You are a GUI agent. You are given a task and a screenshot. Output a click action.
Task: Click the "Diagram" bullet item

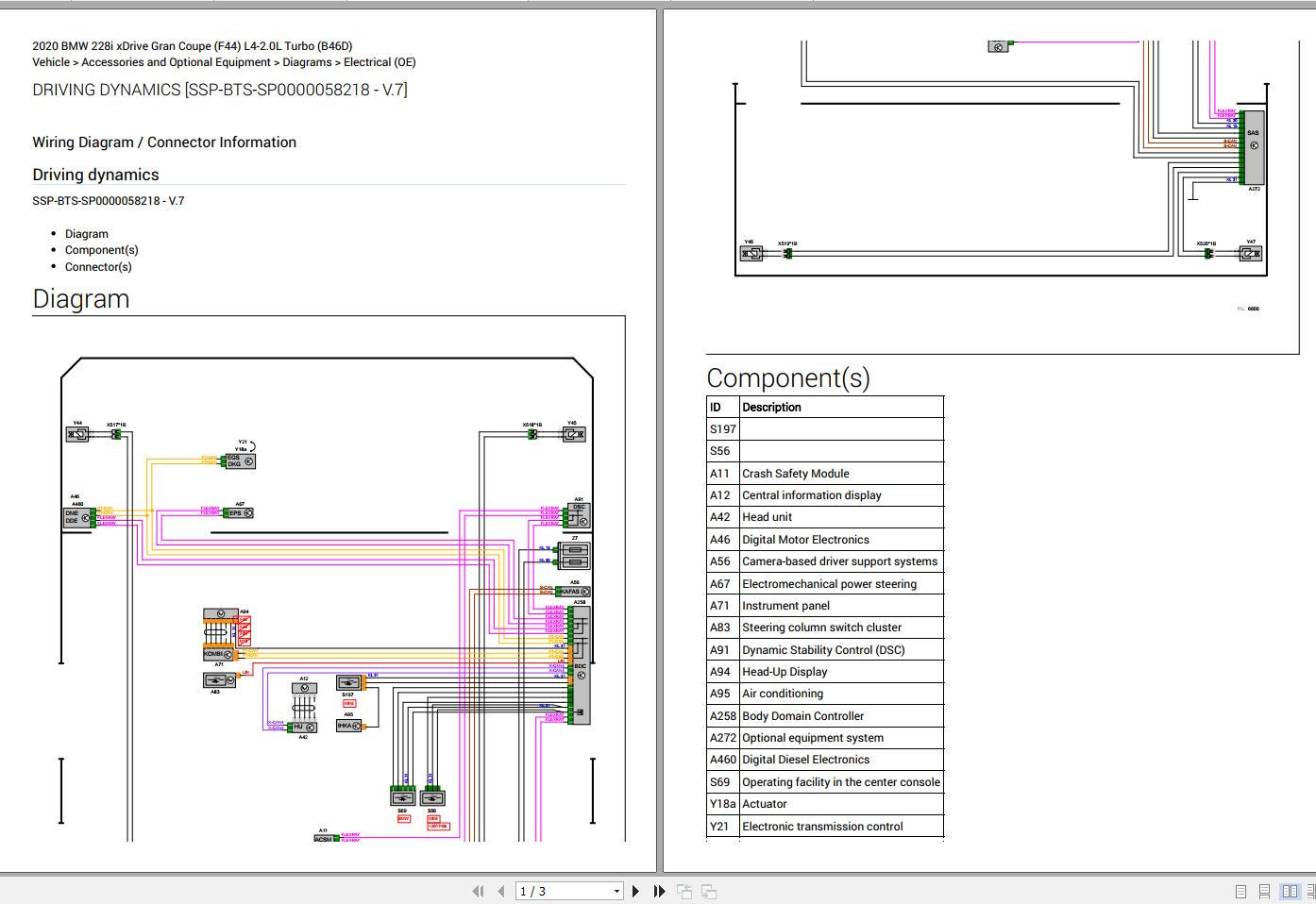[87, 234]
